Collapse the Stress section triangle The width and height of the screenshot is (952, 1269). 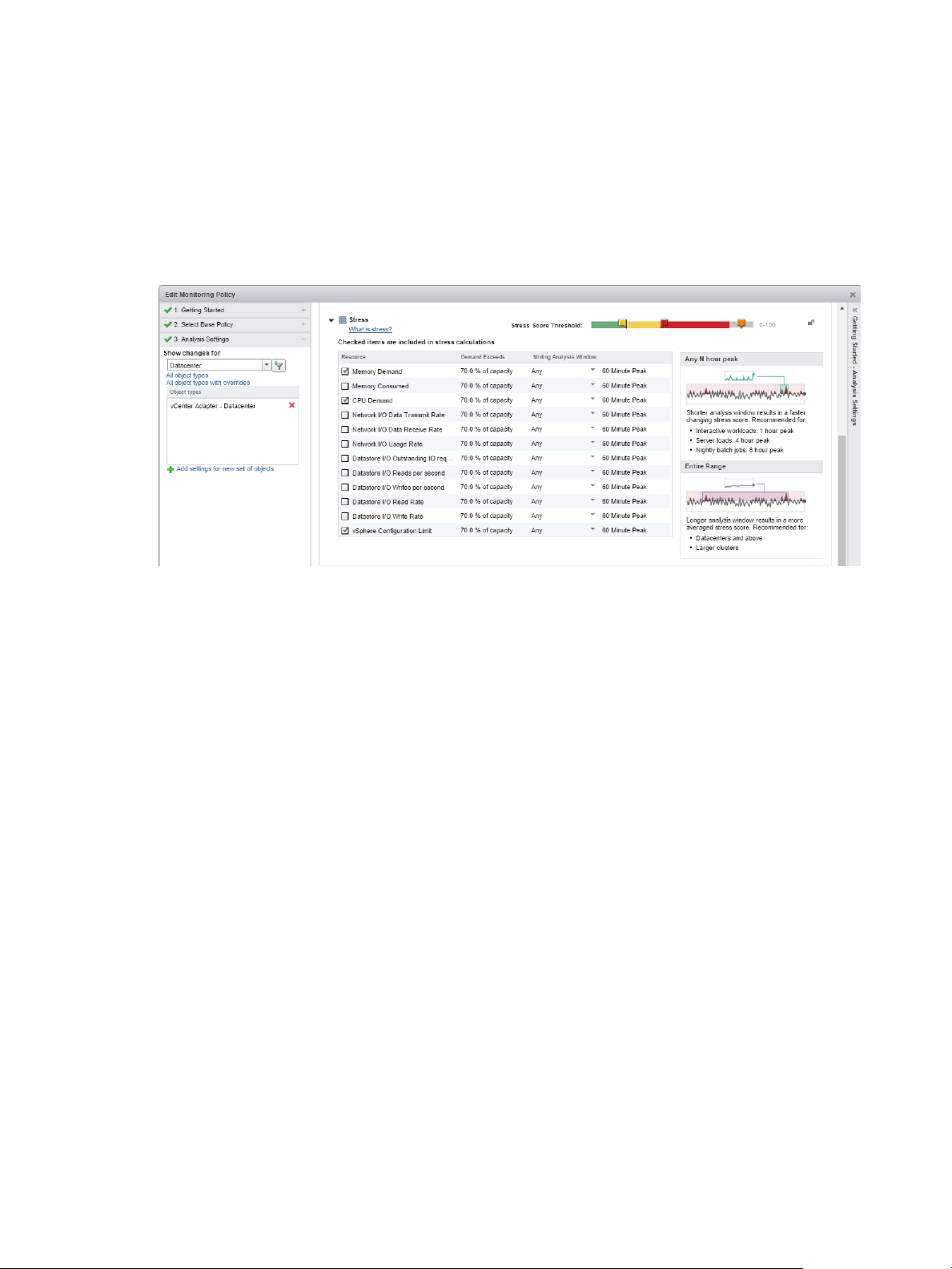(331, 320)
